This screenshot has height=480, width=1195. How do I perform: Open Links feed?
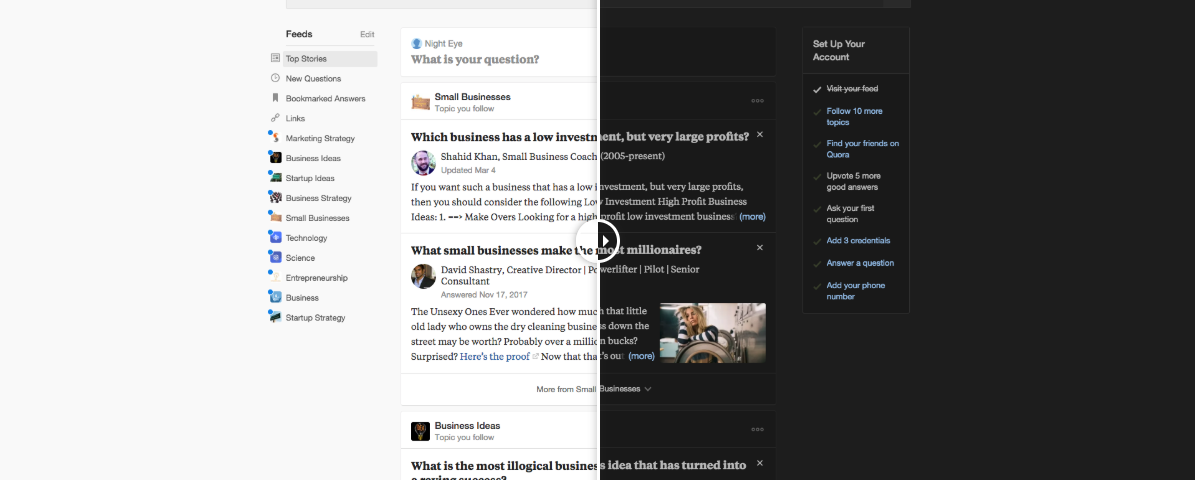pos(295,118)
